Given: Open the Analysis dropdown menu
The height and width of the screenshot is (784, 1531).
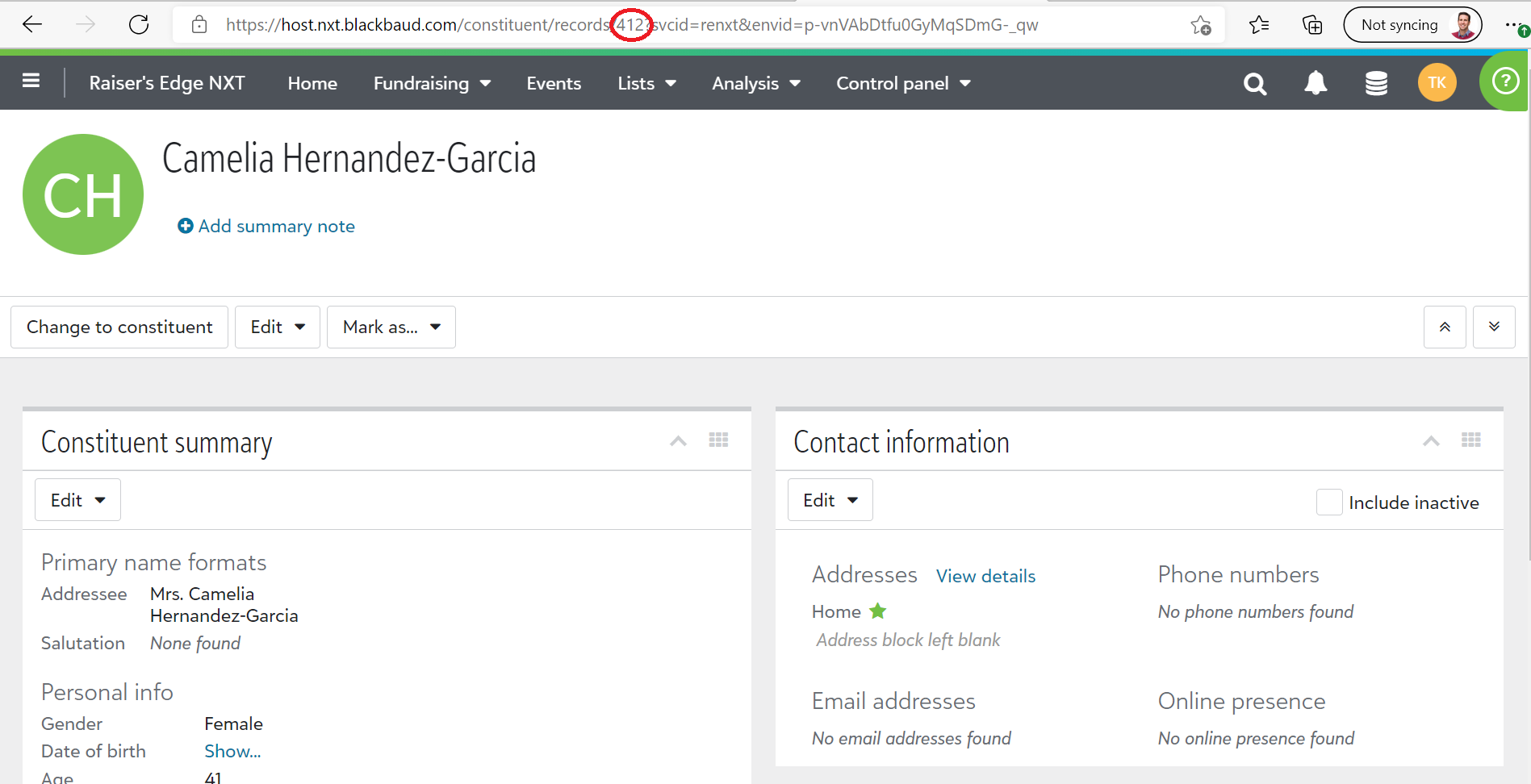Looking at the screenshot, I should (x=756, y=83).
